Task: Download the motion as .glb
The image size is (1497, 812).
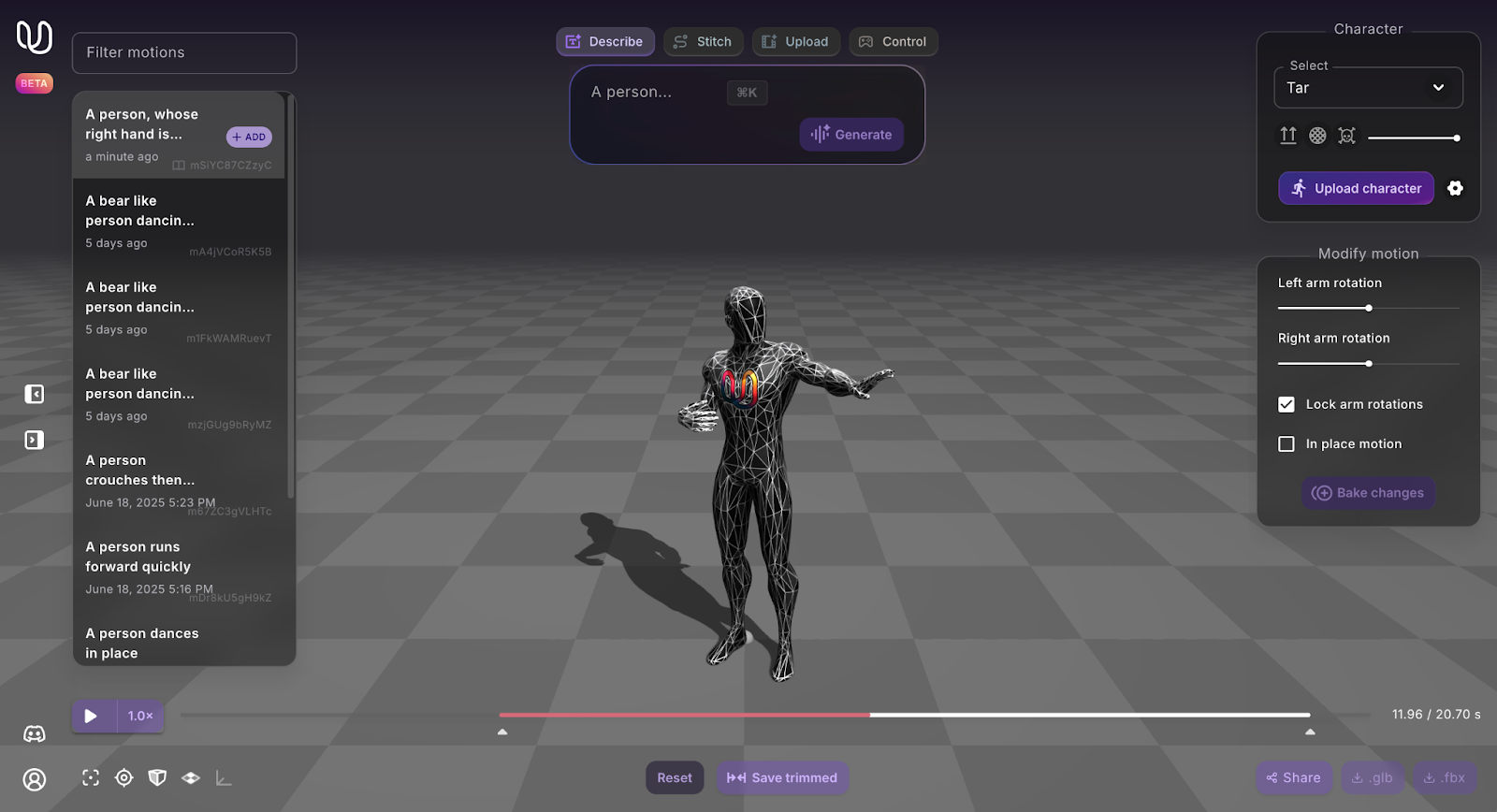Action: click(1373, 777)
